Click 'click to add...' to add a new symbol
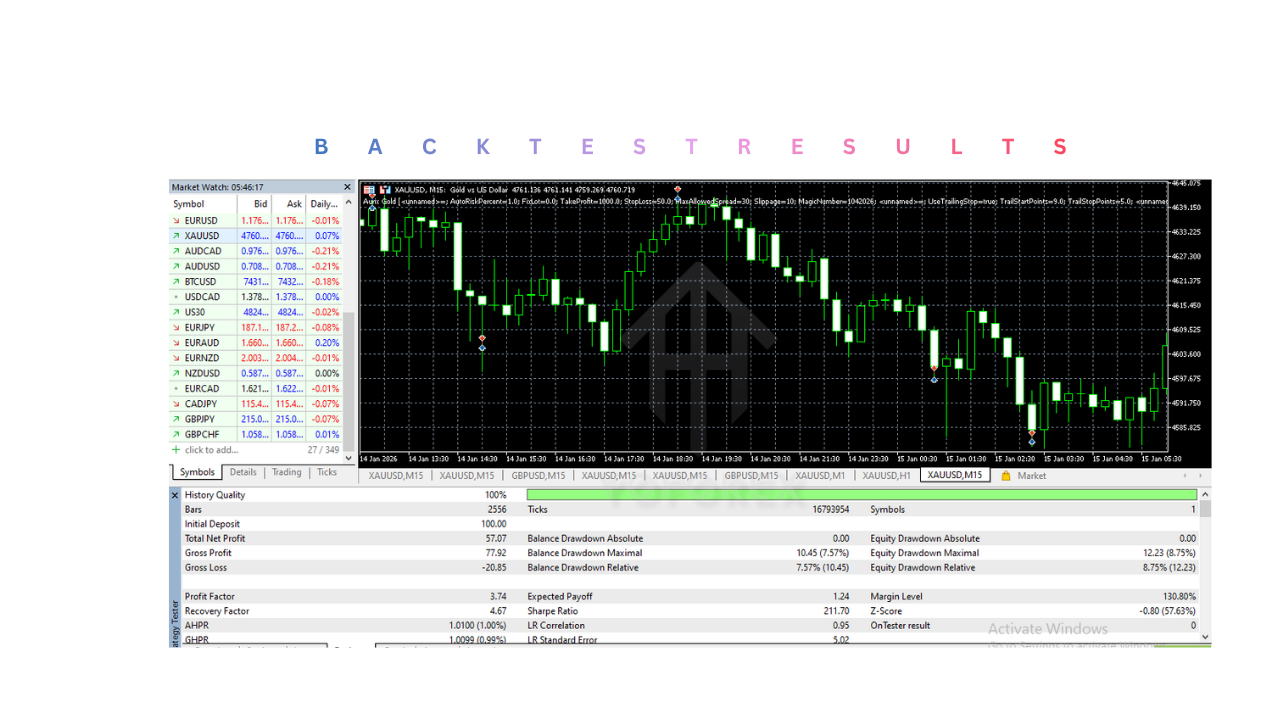 coord(211,450)
